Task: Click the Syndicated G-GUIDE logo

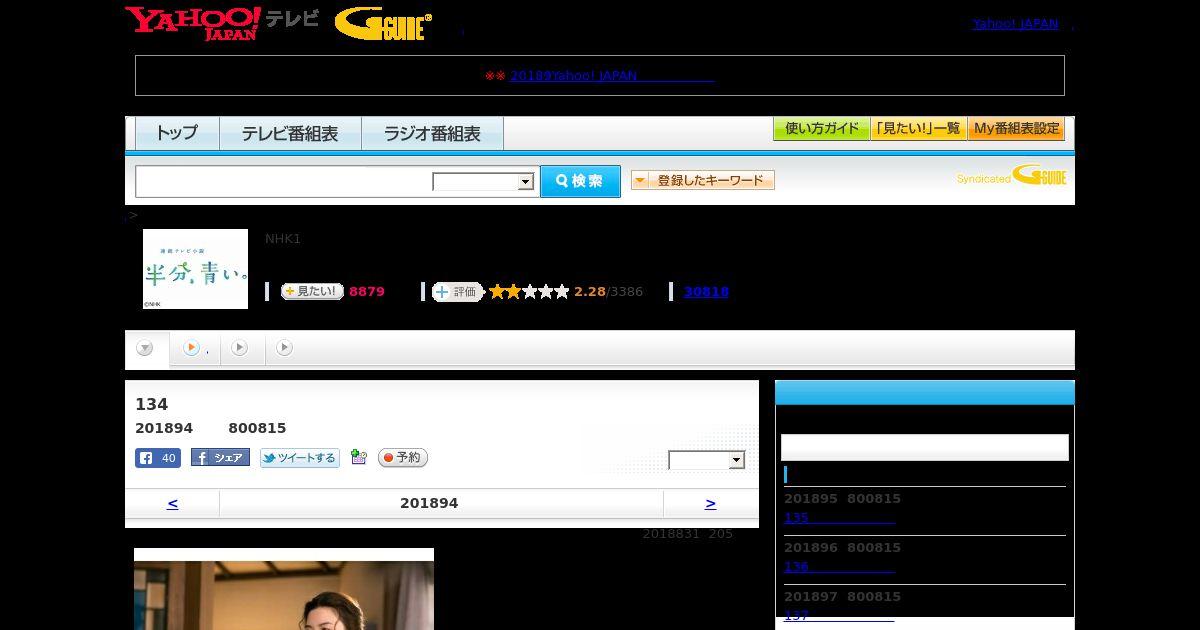Action: click(1011, 177)
